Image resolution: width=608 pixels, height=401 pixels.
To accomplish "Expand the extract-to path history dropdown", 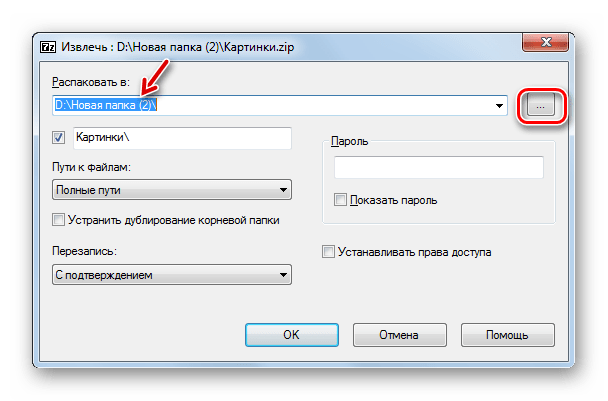I will [499, 105].
